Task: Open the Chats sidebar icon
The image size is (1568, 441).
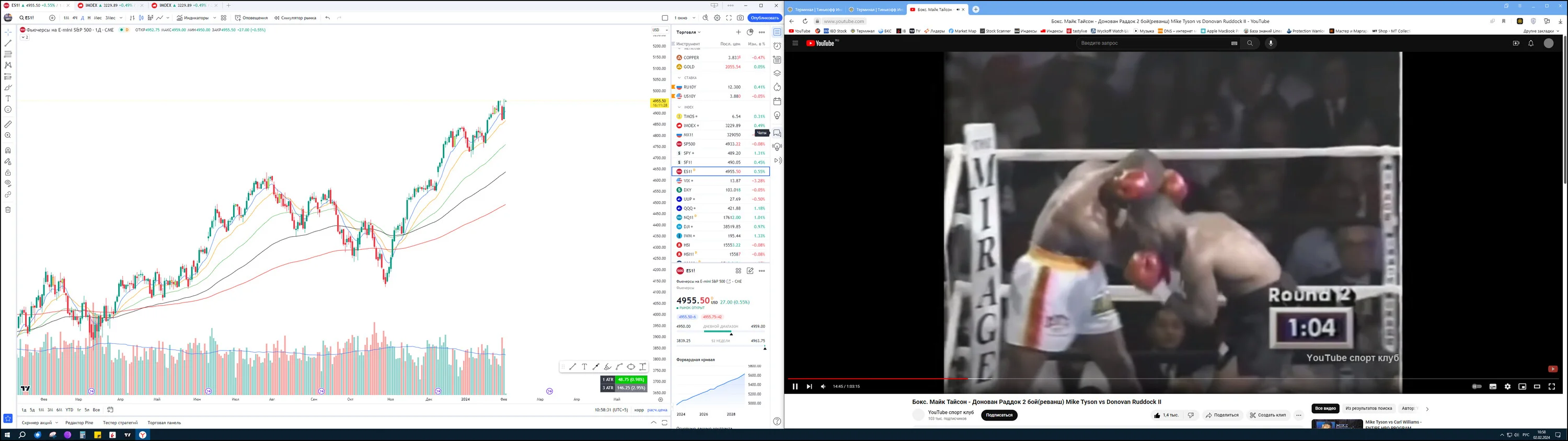Action: pyautogui.click(x=777, y=133)
